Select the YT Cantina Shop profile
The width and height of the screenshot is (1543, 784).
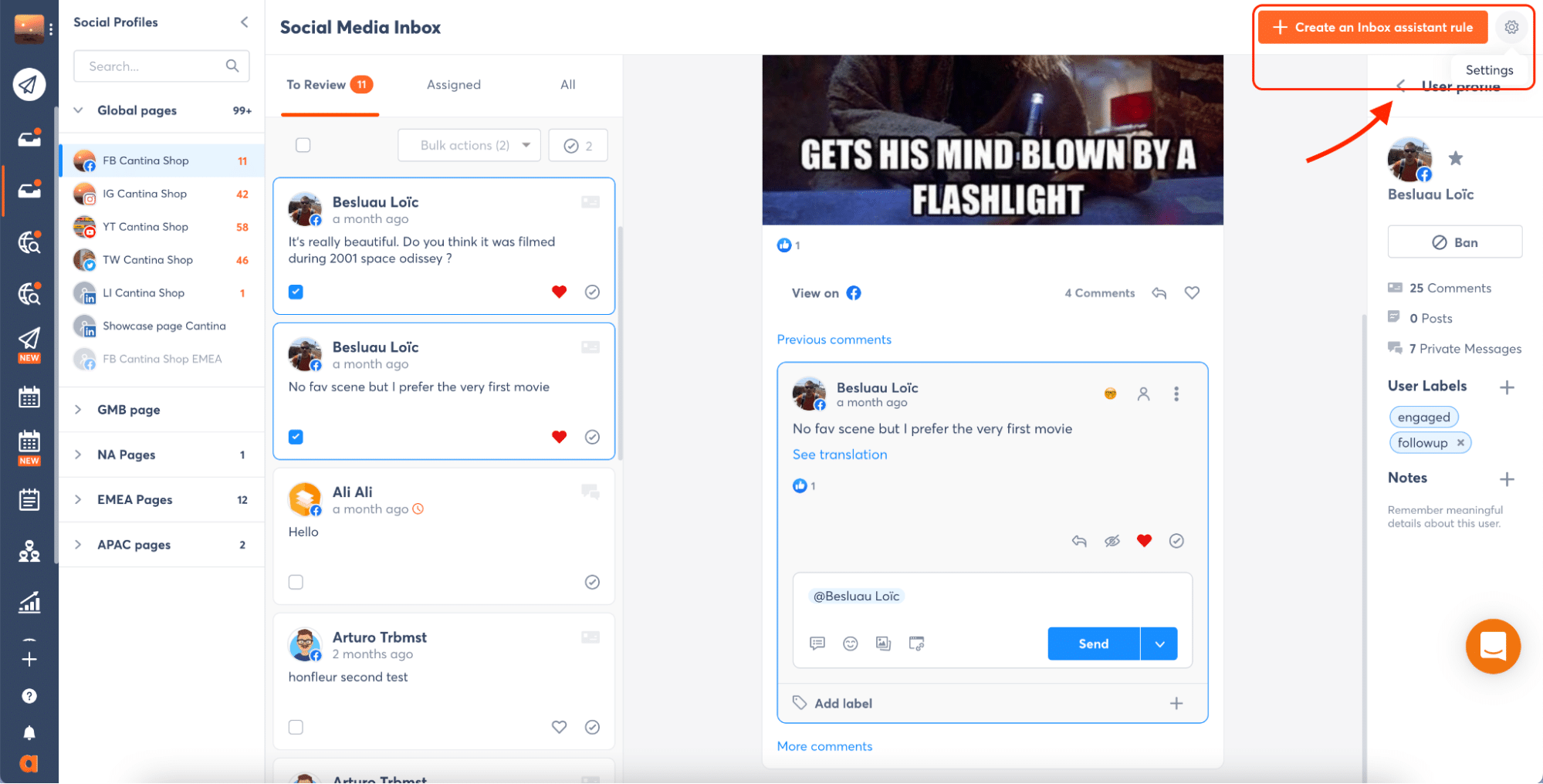161,227
